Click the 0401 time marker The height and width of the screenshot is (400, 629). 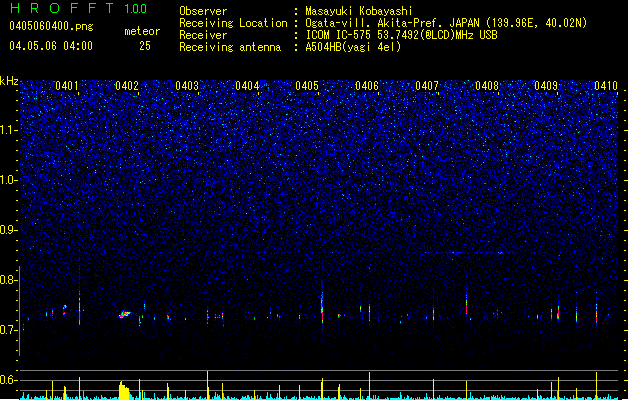point(67,86)
